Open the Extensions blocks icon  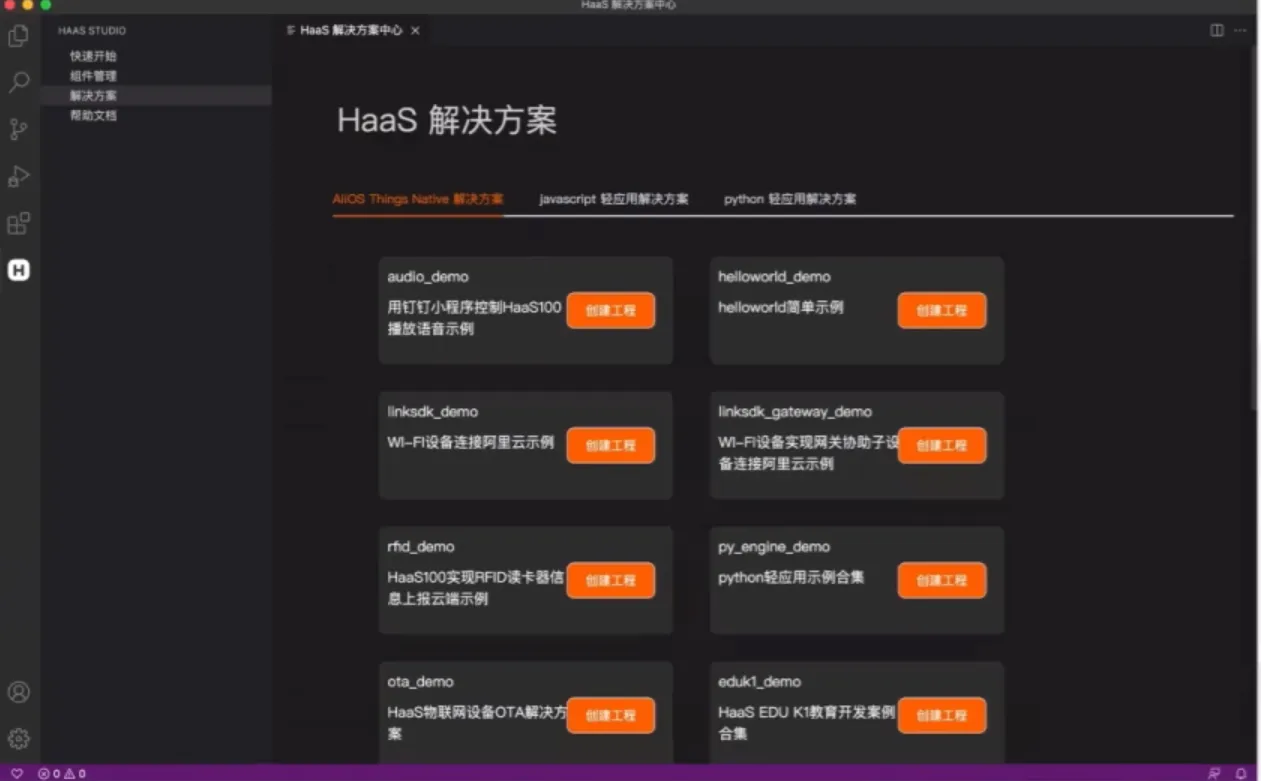click(x=19, y=223)
